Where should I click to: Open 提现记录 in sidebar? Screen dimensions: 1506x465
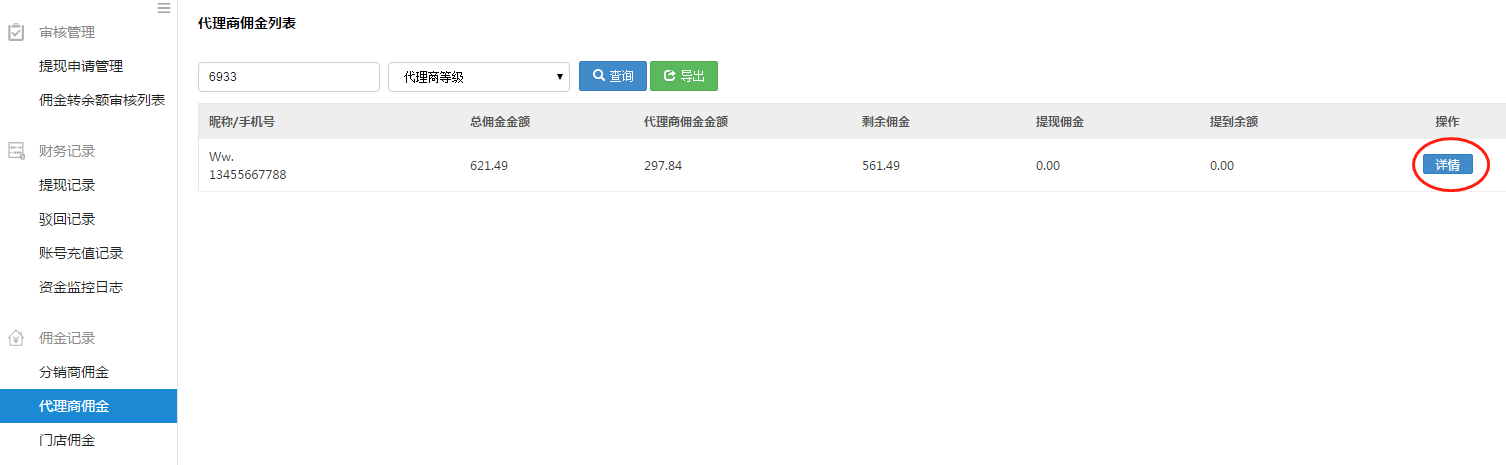click(67, 185)
